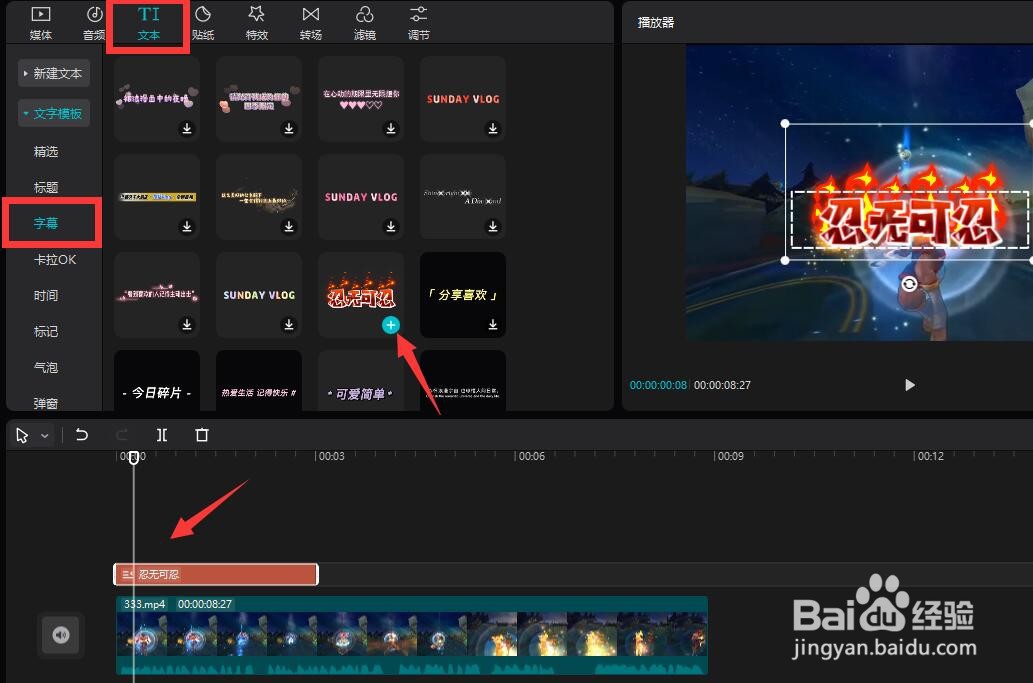This screenshot has width=1033, height=683.
Task: Click the top-left resize handle of text box
Action: [785, 124]
